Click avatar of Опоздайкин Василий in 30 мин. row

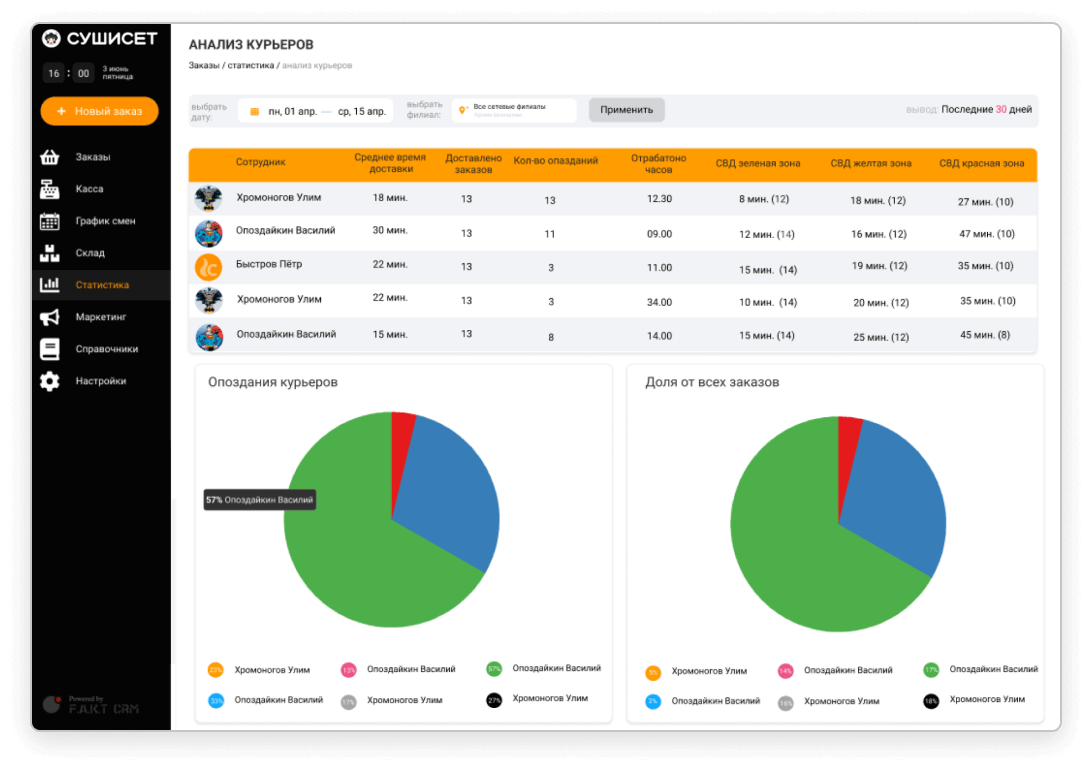tap(208, 233)
